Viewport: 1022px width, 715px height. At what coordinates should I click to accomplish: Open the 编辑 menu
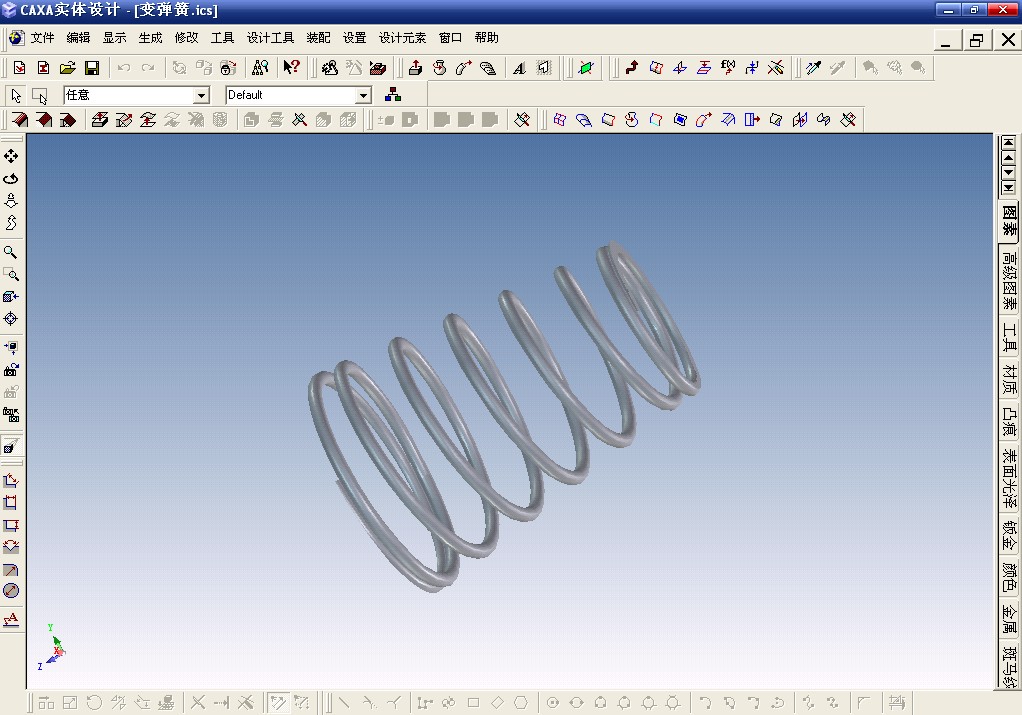pyautogui.click(x=78, y=38)
